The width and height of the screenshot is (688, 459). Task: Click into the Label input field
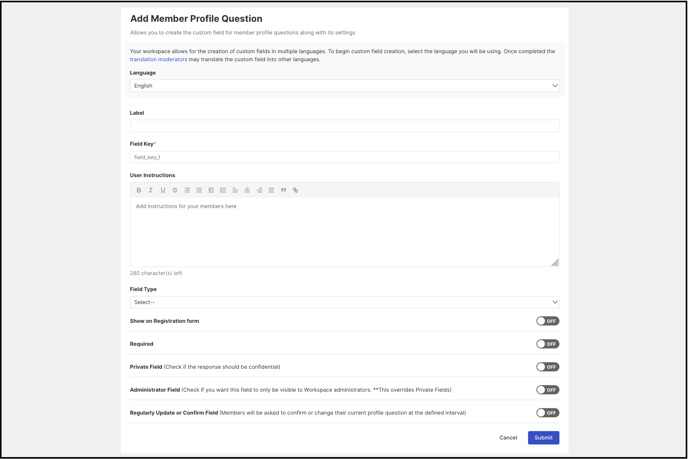click(344, 126)
